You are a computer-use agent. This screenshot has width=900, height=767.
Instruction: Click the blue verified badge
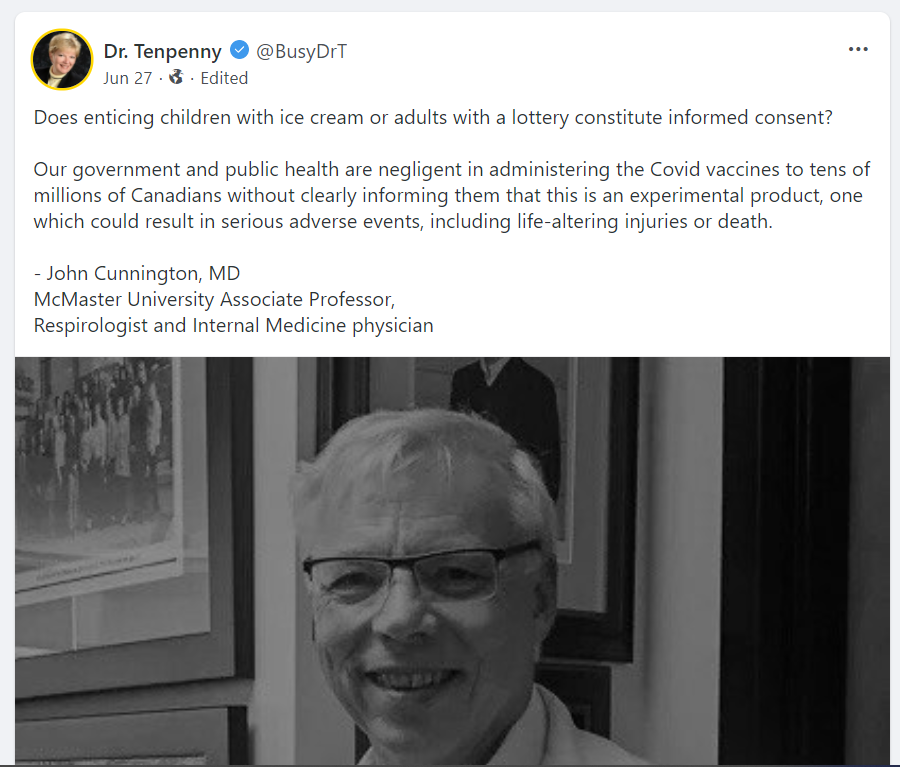coord(239,51)
